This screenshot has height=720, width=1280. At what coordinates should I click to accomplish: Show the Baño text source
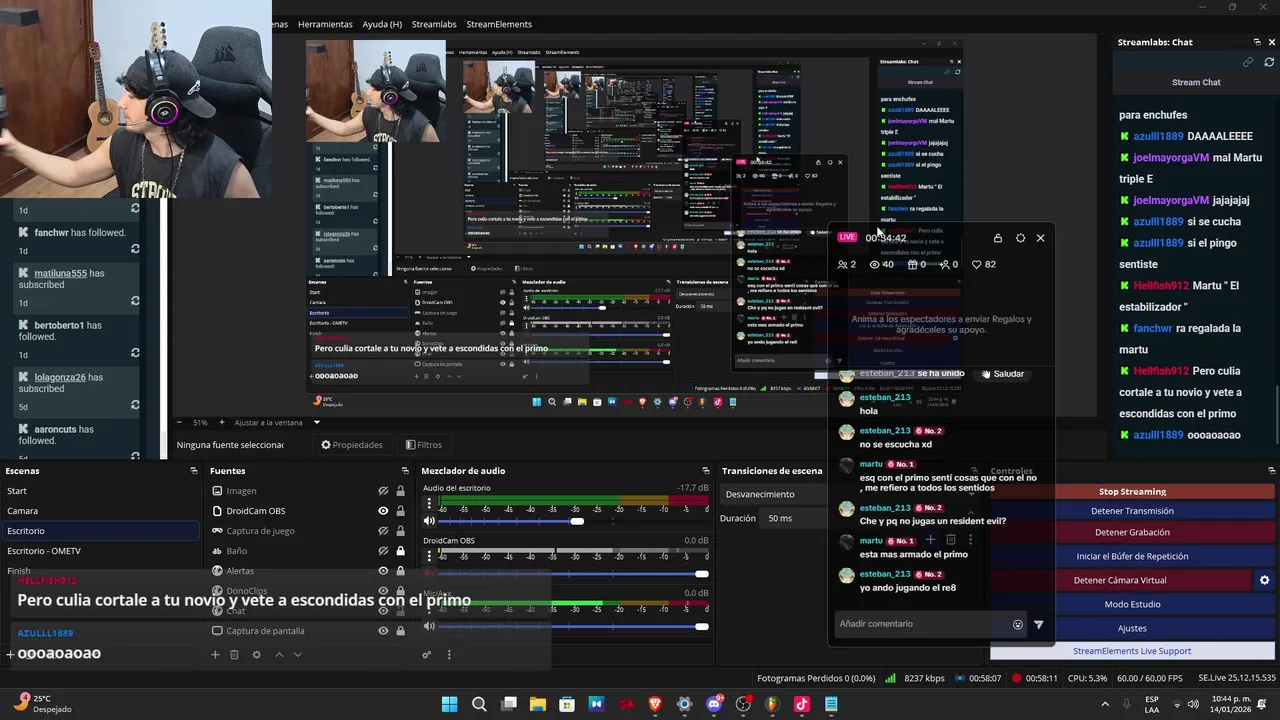pyautogui.click(x=383, y=551)
